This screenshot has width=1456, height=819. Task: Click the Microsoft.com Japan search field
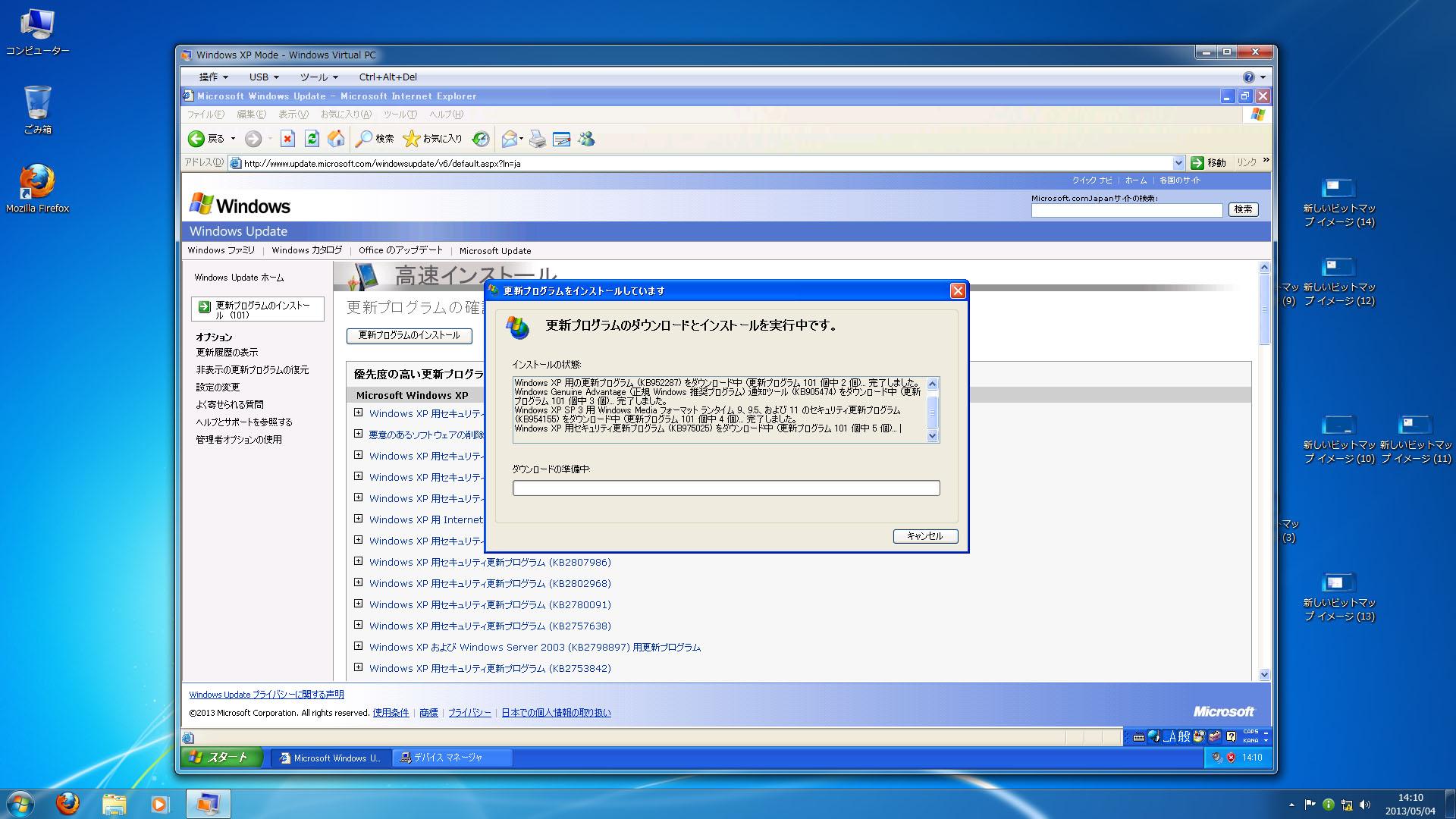pos(1126,210)
